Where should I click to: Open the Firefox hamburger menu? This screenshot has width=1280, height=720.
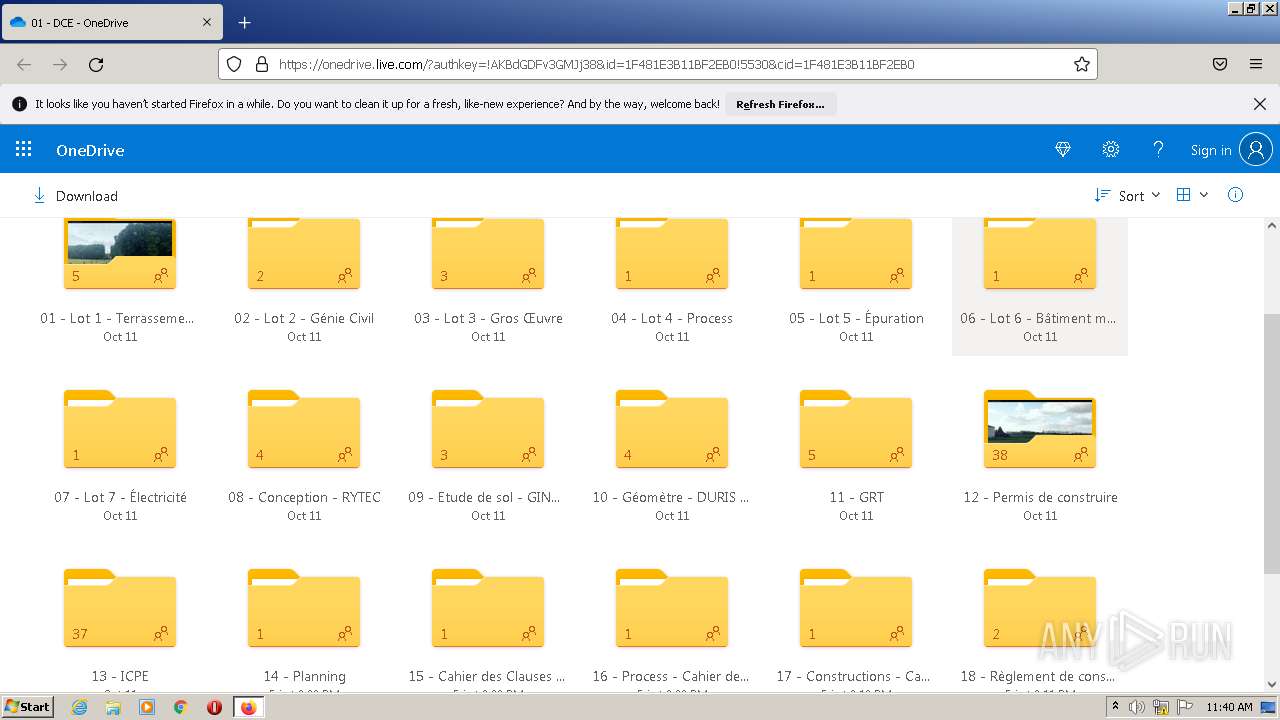[1256, 64]
